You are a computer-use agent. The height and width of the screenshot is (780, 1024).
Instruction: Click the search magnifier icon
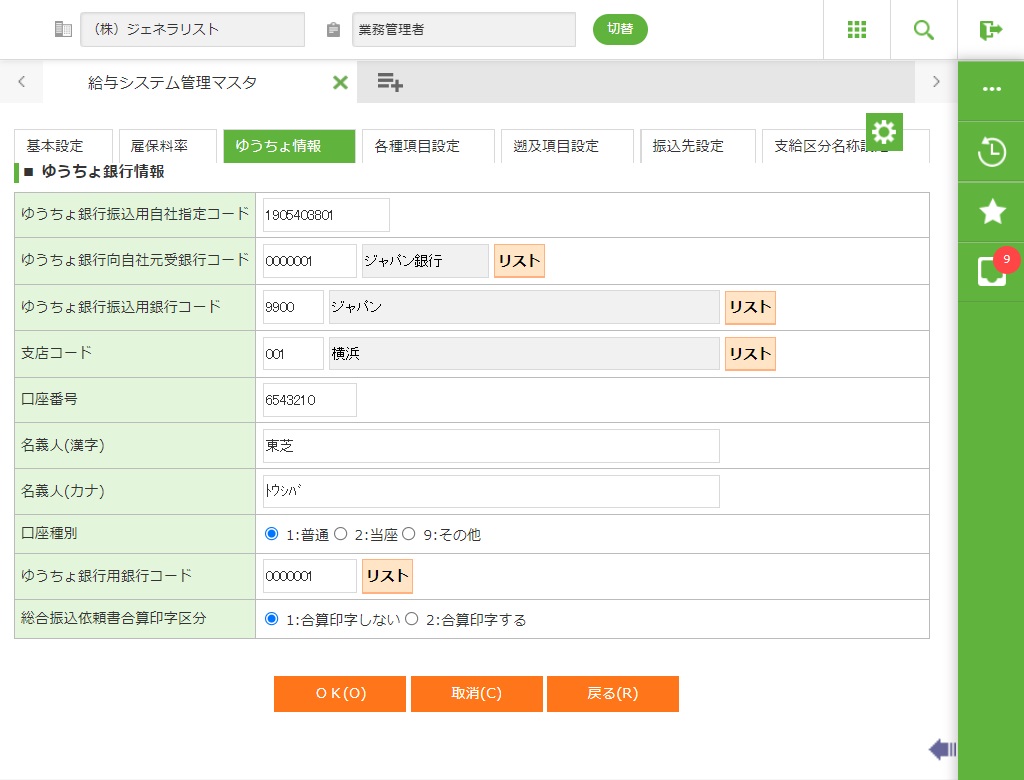(924, 30)
